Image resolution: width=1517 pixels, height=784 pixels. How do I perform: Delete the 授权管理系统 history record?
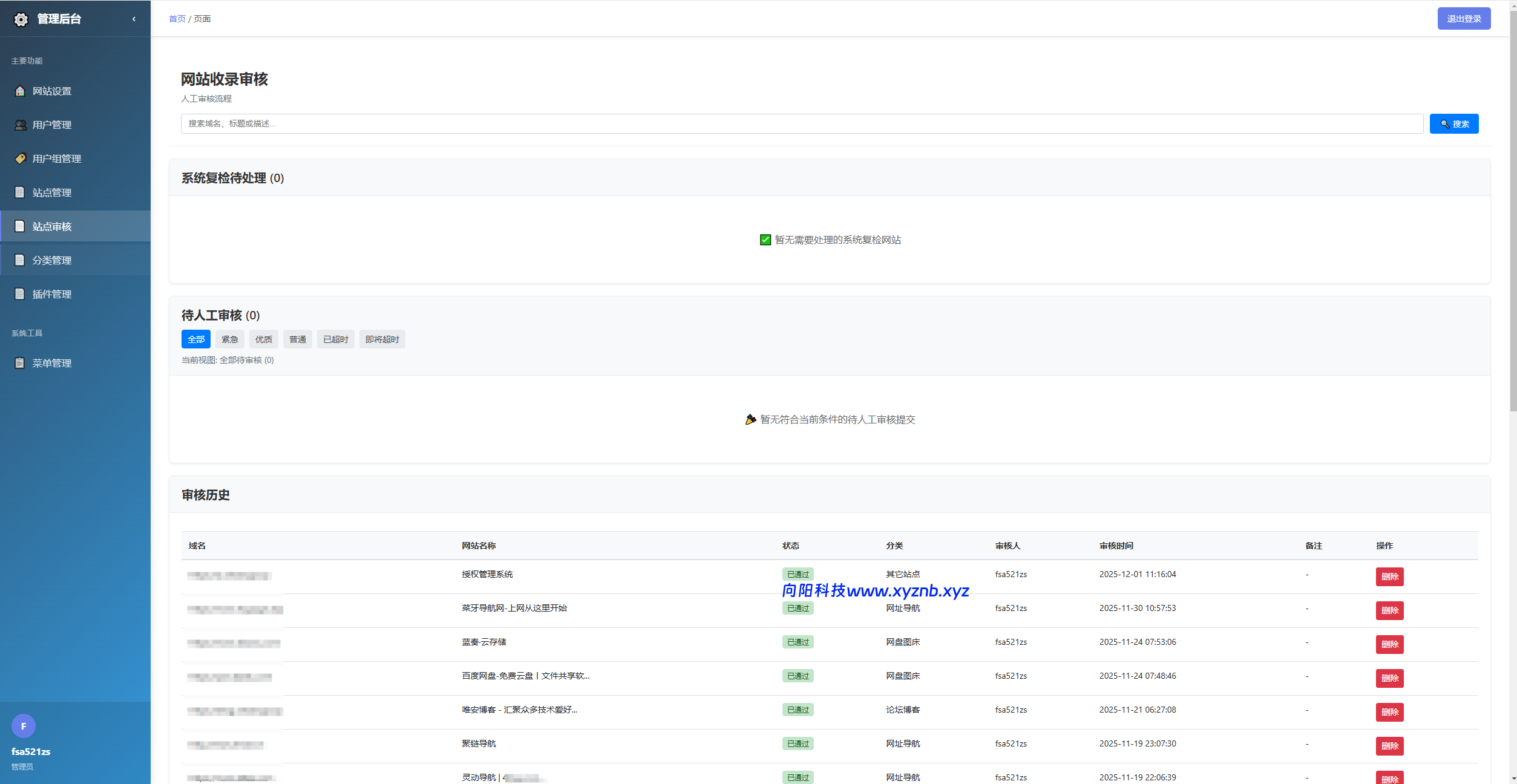[1389, 577]
